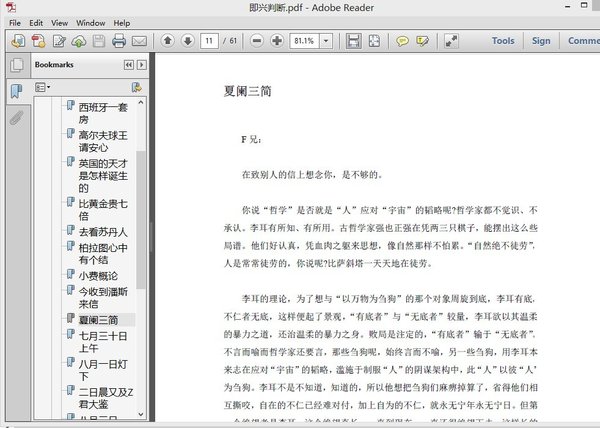
Task: Open the bookmark options menu dropdown
Action: pos(42,87)
